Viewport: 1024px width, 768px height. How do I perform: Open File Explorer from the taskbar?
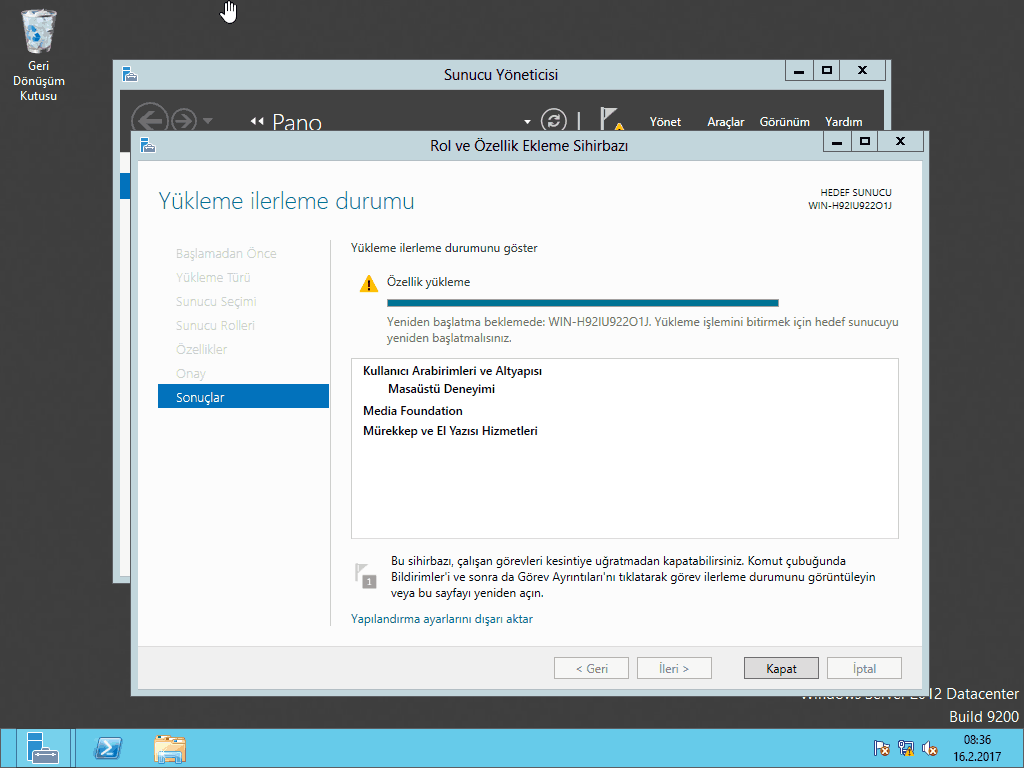[170, 748]
